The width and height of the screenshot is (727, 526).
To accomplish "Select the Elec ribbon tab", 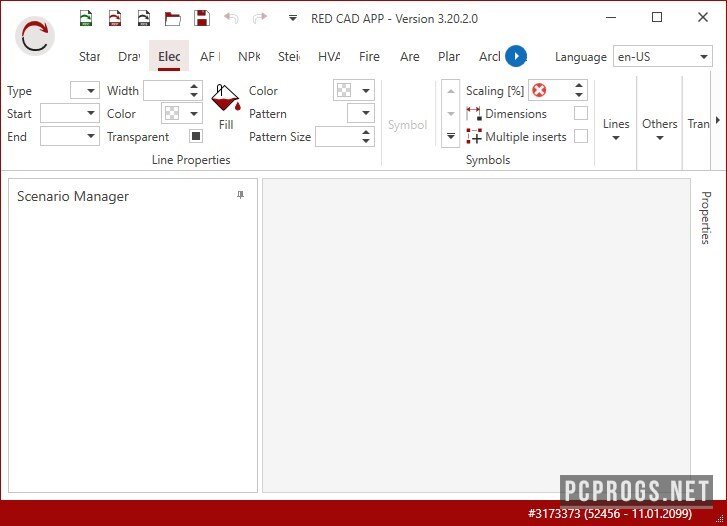I will 169,57.
